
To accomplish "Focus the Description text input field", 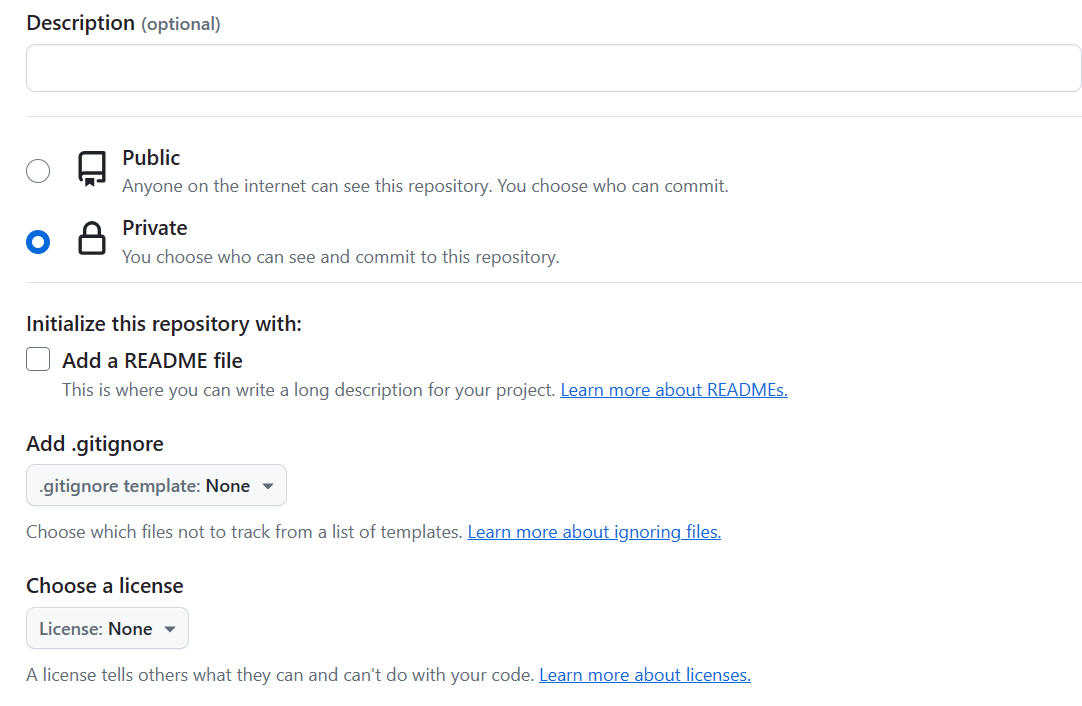I will click(553, 68).
